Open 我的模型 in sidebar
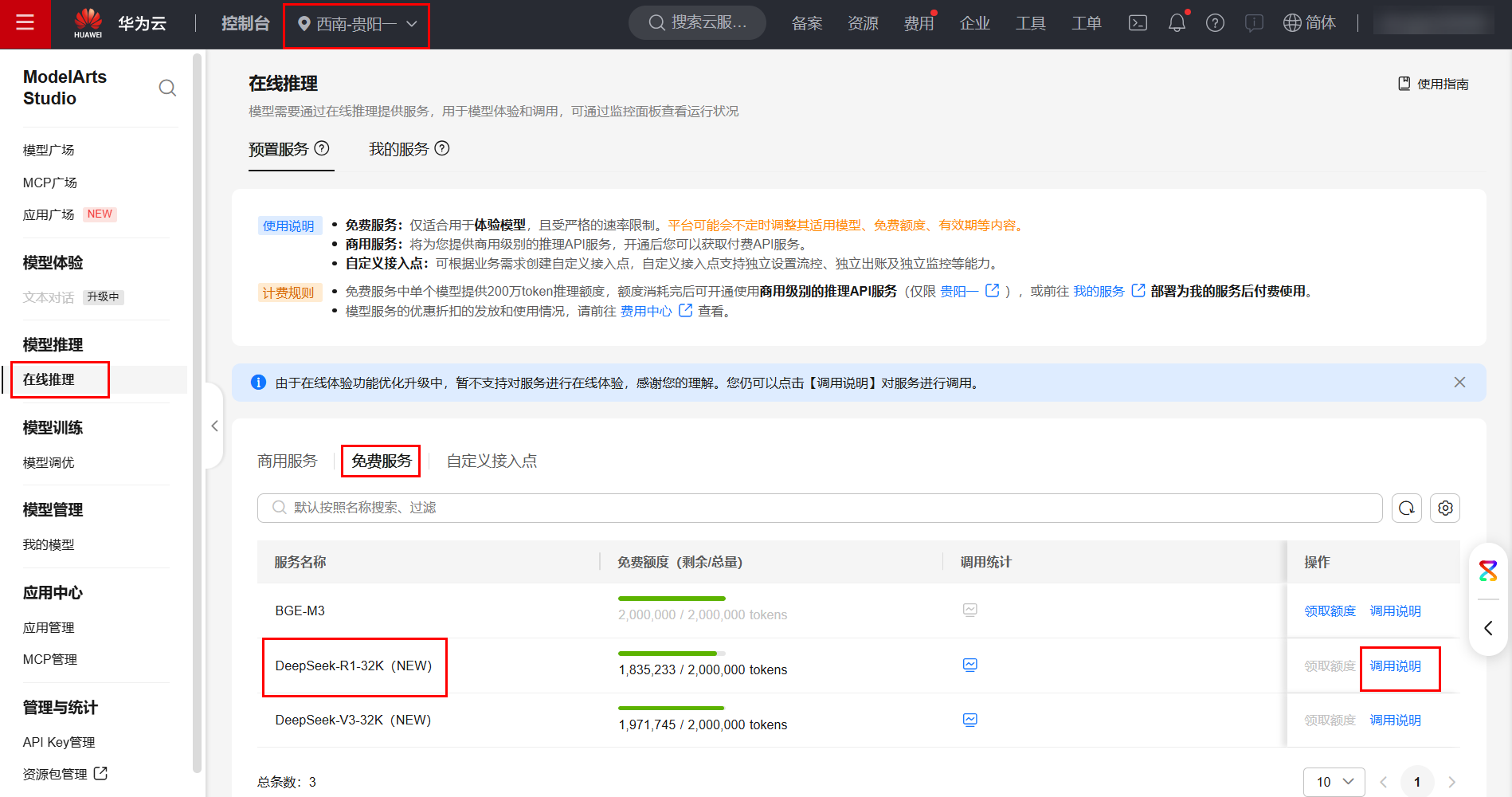Image resolution: width=1512 pixels, height=797 pixels. [49, 544]
